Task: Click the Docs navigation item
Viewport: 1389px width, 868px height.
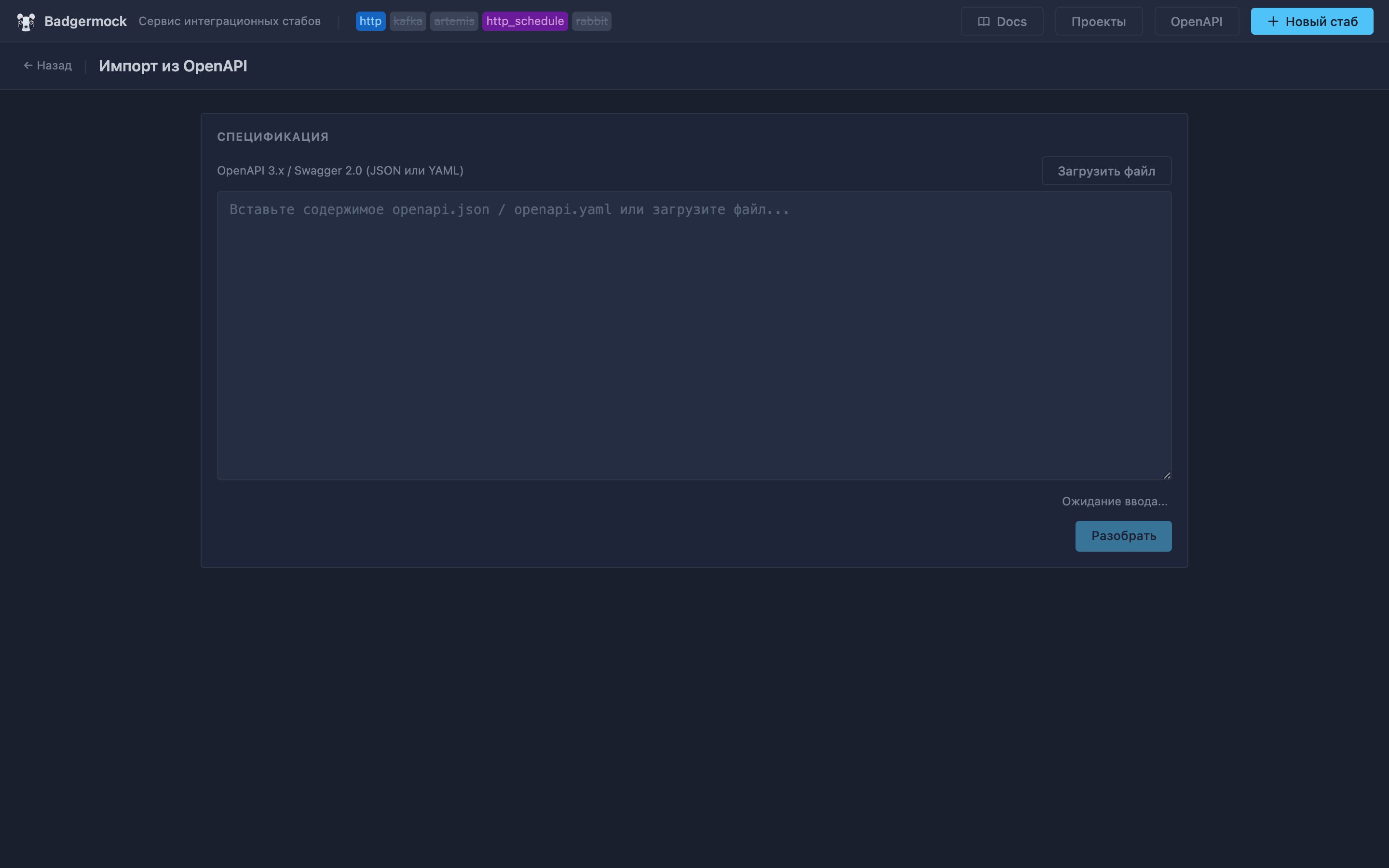Action: tap(1002, 21)
